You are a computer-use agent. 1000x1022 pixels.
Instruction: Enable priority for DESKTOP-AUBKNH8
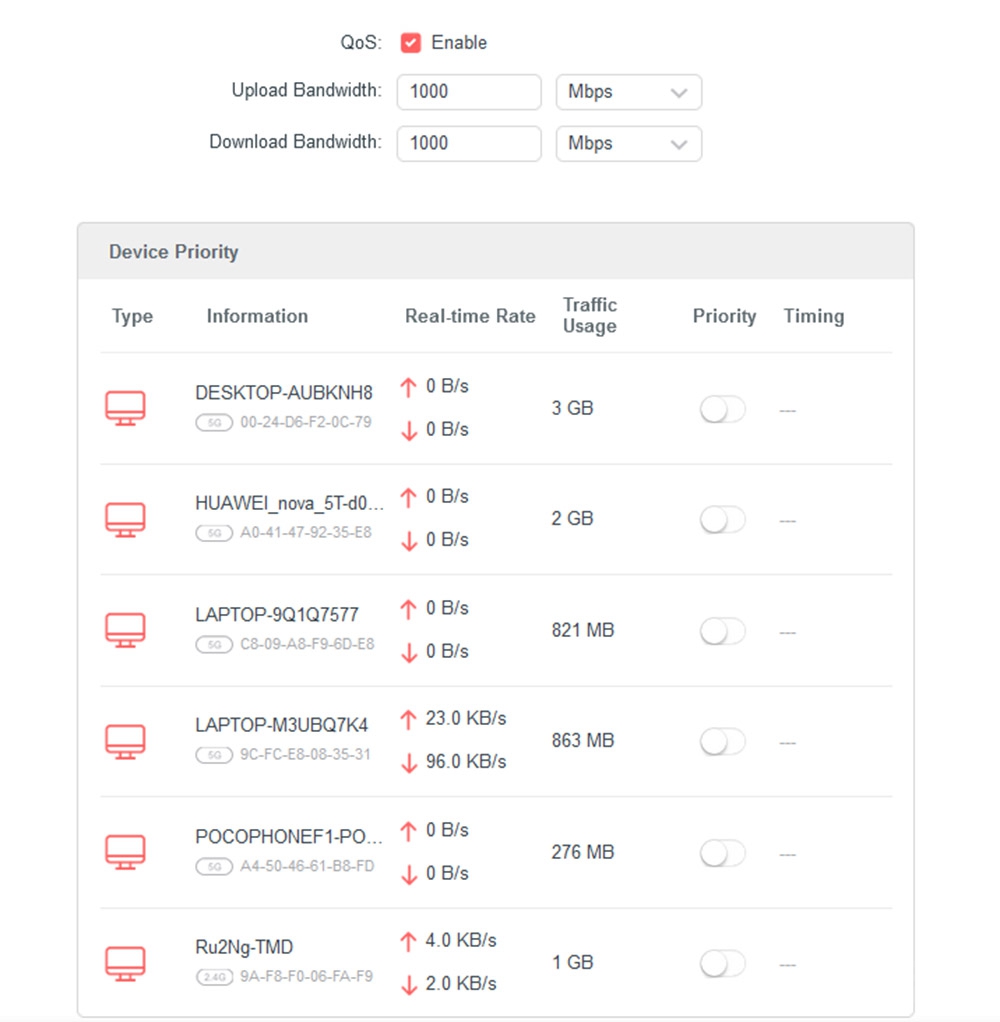(722, 409)
